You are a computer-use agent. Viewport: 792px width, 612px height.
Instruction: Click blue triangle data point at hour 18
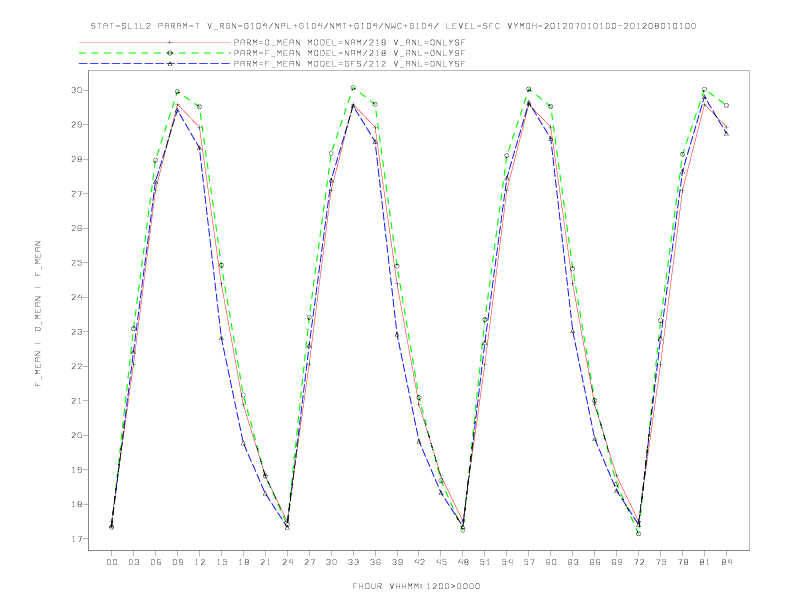tap(243, 443)
